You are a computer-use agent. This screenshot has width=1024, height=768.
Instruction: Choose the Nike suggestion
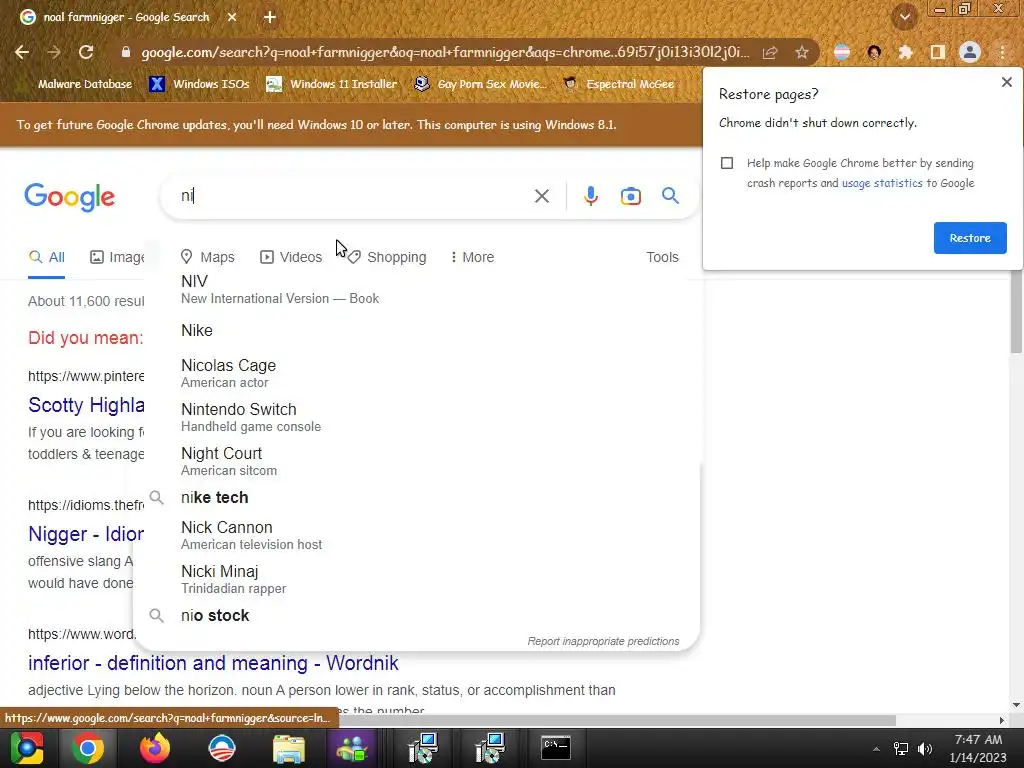click(x=417, y=330)
